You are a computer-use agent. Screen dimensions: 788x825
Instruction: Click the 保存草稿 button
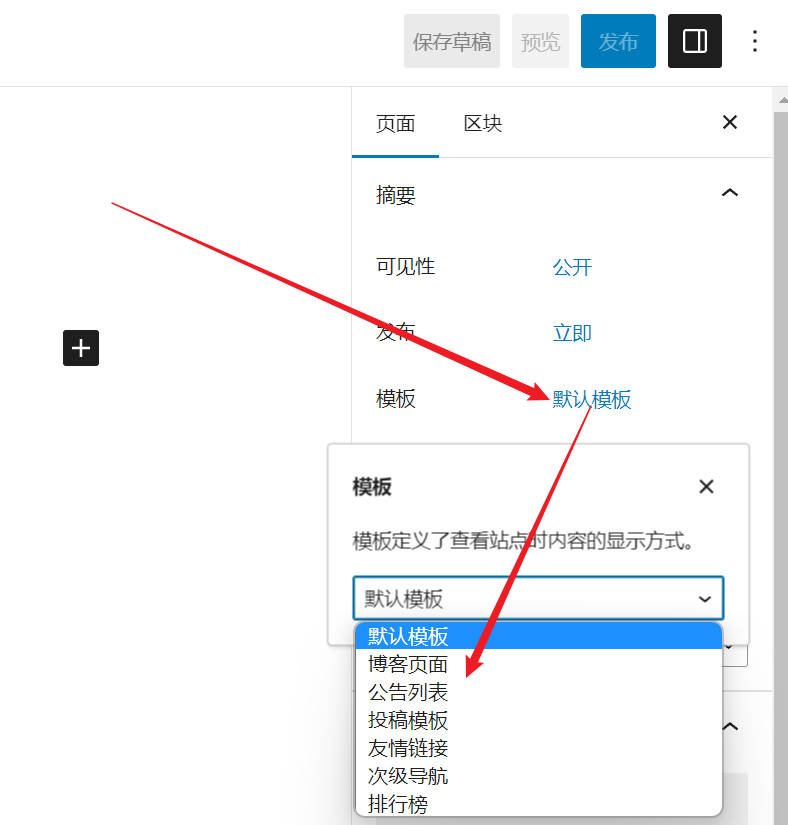[452, 42]
